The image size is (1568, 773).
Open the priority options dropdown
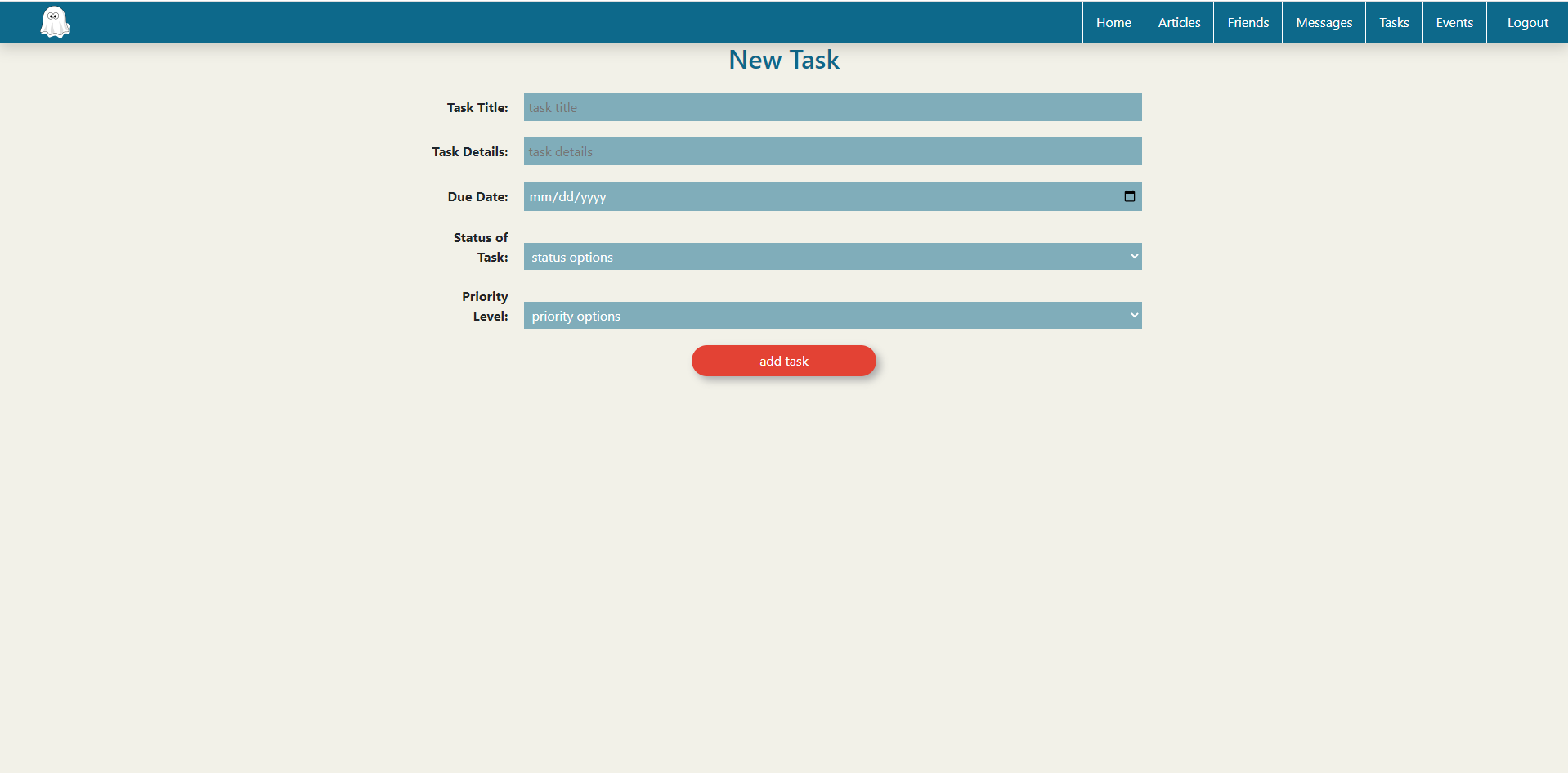[x=832, y=316]
